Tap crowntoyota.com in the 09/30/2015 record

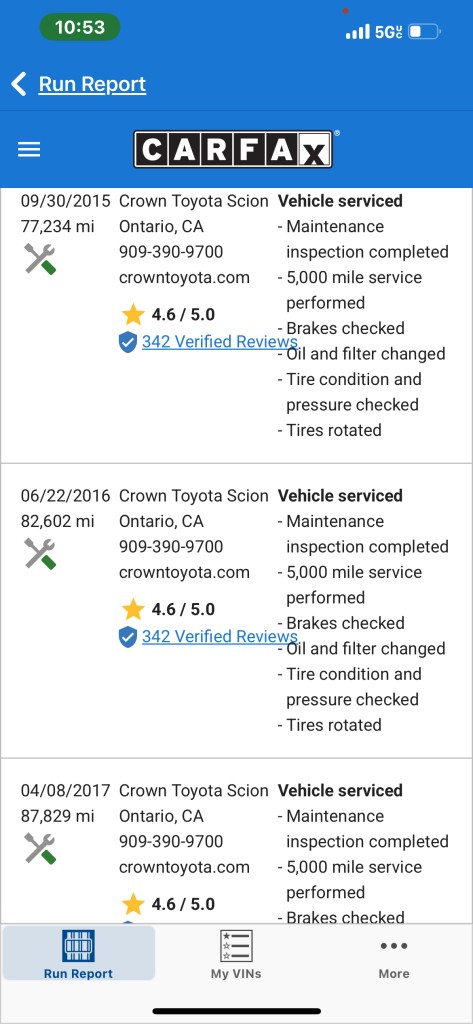click(184, 278)
